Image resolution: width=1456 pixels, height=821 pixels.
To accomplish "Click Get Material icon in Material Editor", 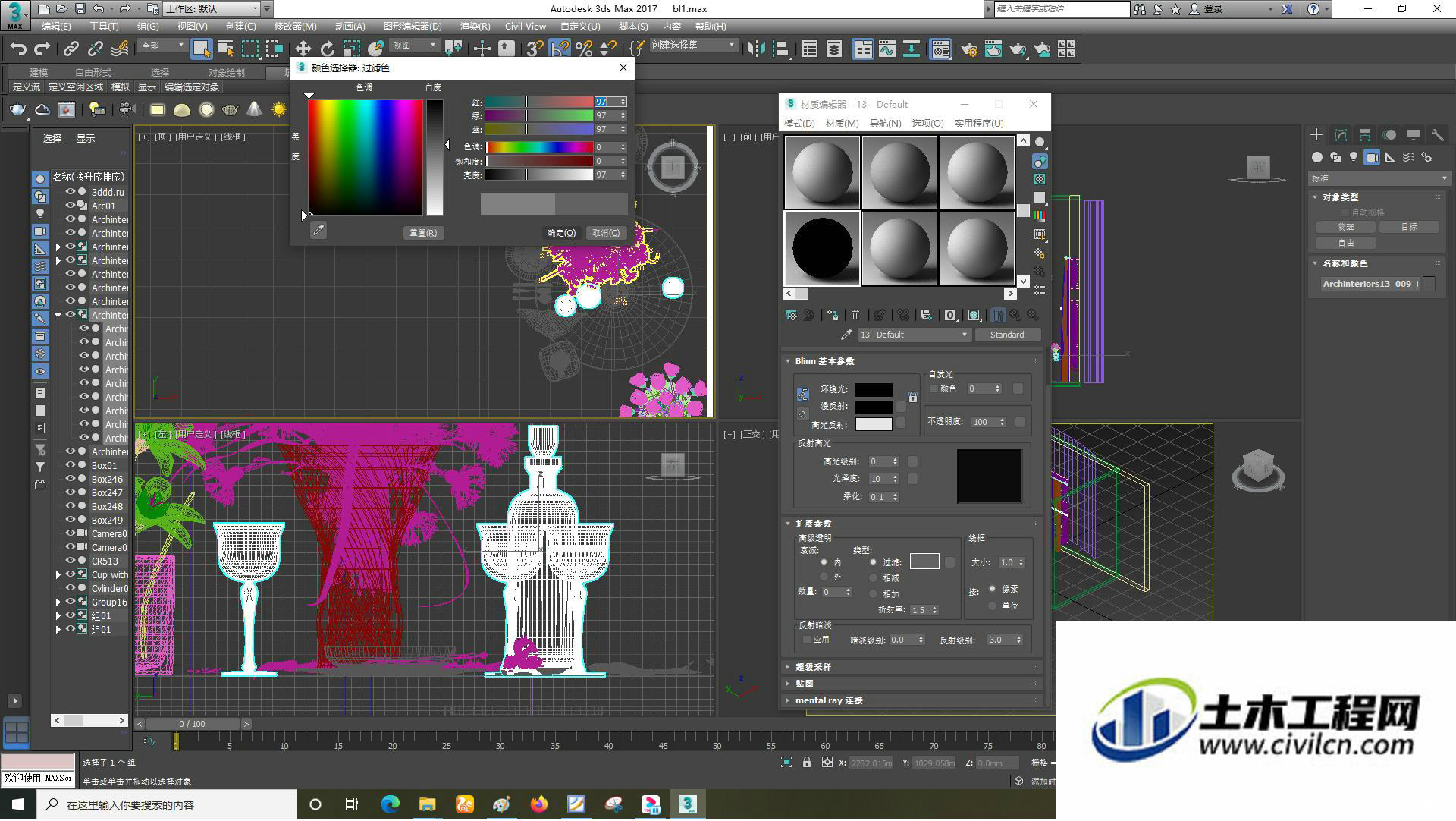I will tap(792, 315).
